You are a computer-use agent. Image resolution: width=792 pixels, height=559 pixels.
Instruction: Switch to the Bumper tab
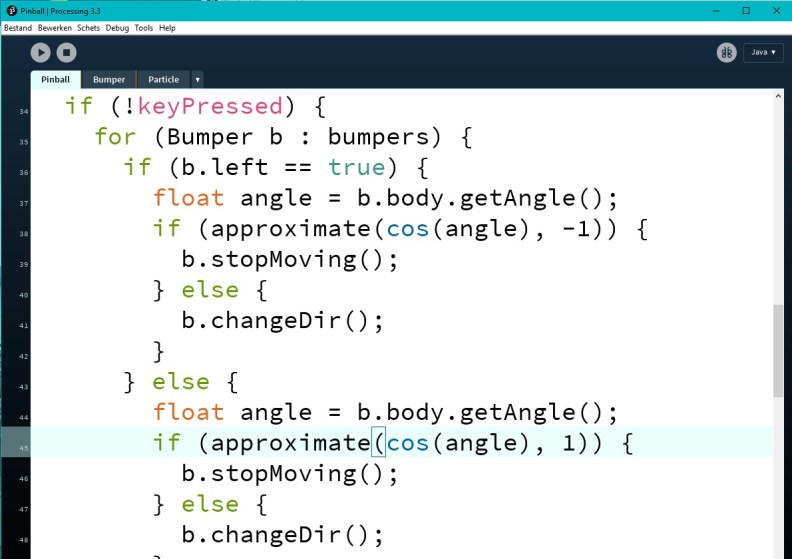pos(109,80)
